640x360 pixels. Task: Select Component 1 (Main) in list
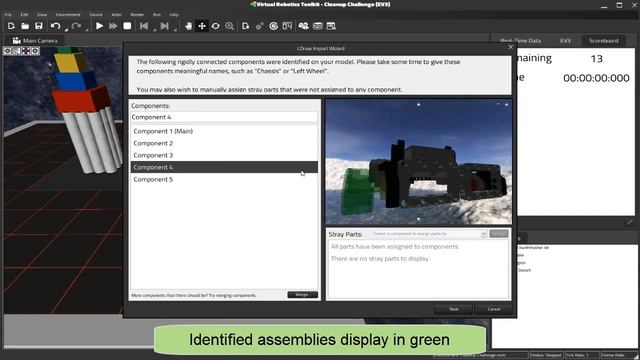point(224,131)
